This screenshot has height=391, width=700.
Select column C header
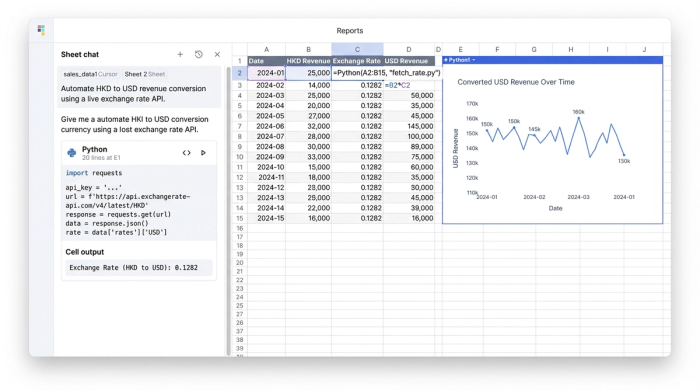[357, 50]
